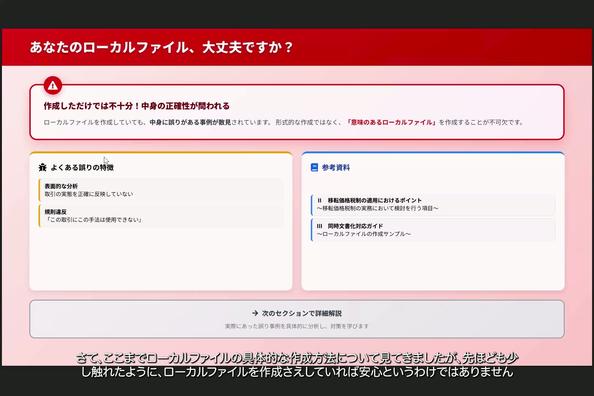This screenshot has height=396, width=594.
Task: Select the 規則違反 item
Action: pyautogui.click(x=161, y=216)
